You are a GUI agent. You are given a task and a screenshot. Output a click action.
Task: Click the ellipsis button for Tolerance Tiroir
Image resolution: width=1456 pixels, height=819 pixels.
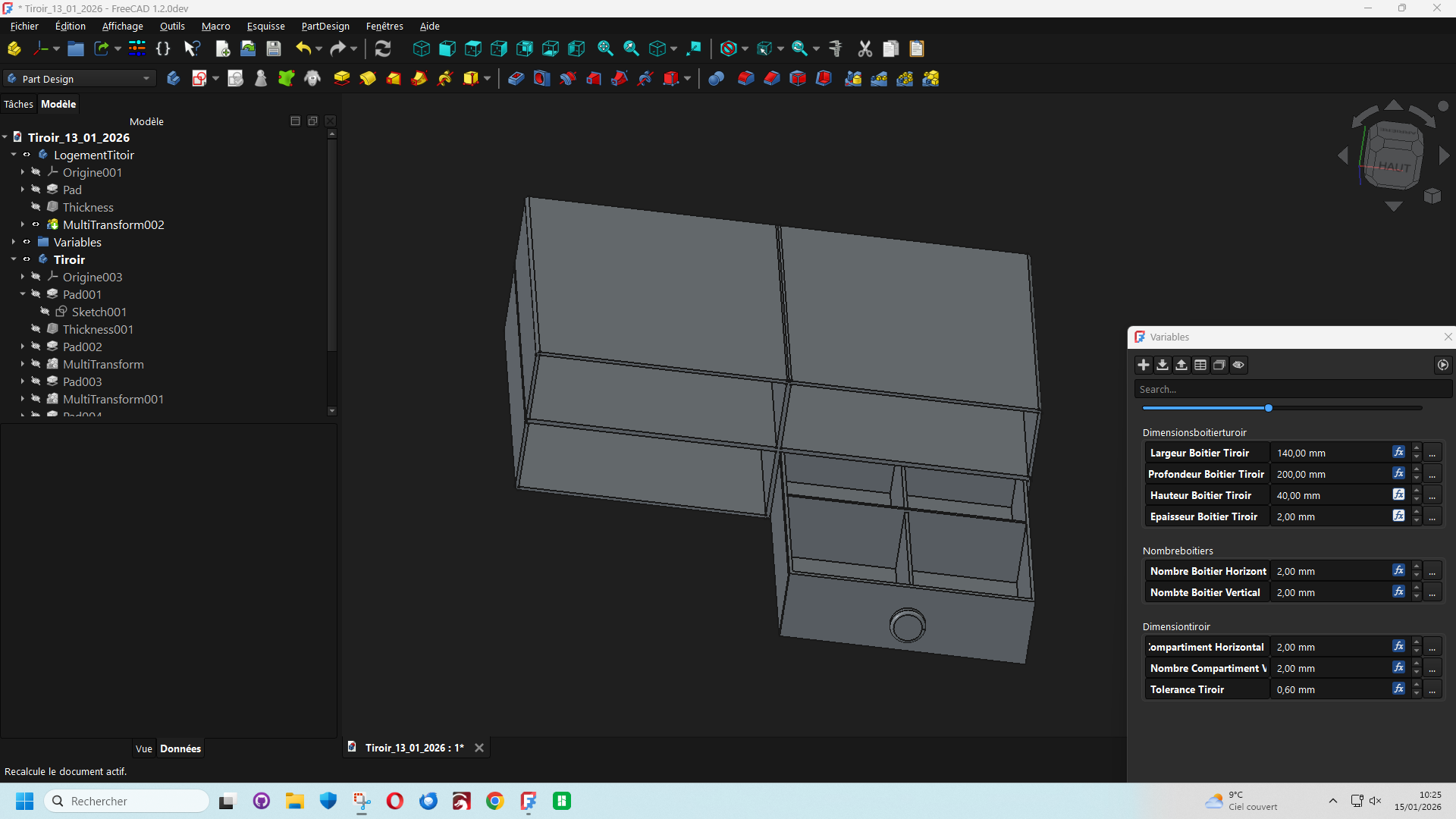(1432, 689)
